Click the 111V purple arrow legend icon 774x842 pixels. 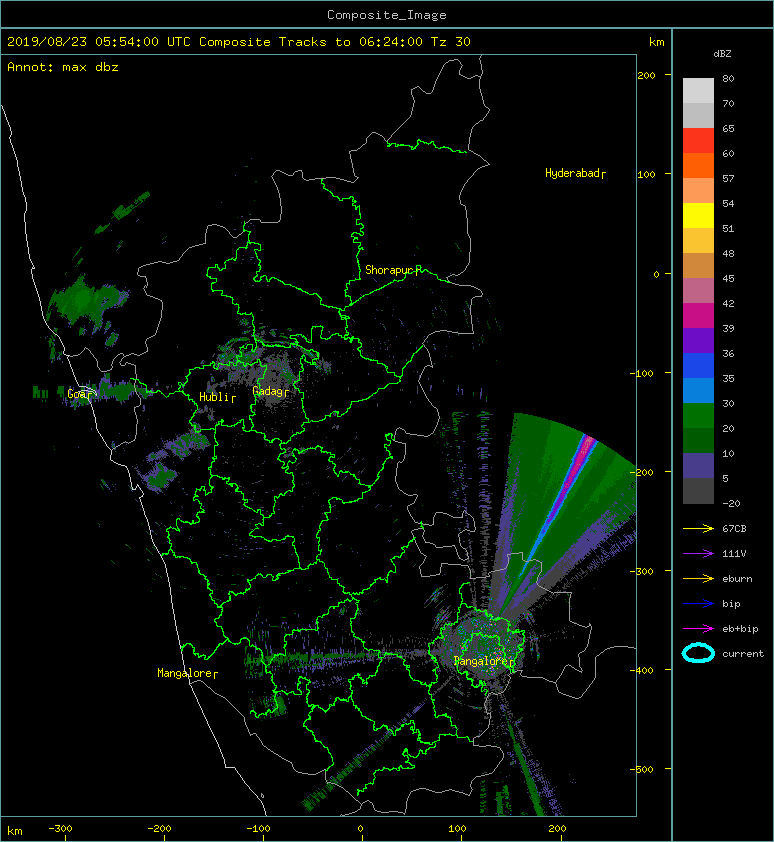click(698, 553)
